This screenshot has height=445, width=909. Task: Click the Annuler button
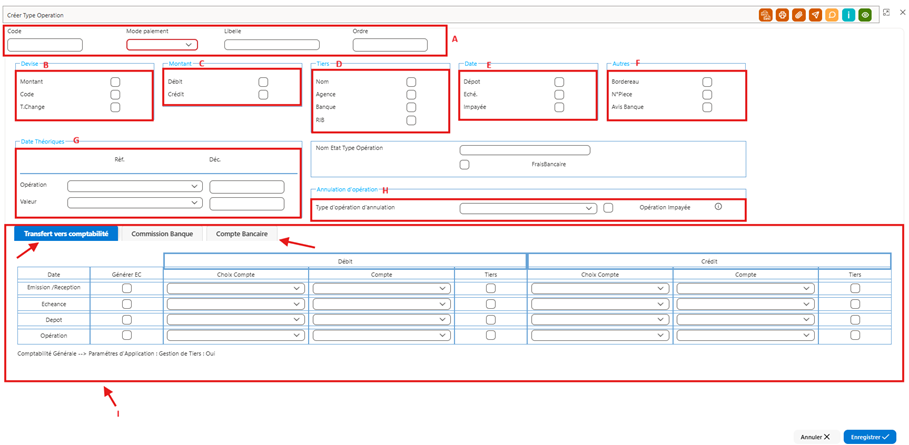(816, 437)
